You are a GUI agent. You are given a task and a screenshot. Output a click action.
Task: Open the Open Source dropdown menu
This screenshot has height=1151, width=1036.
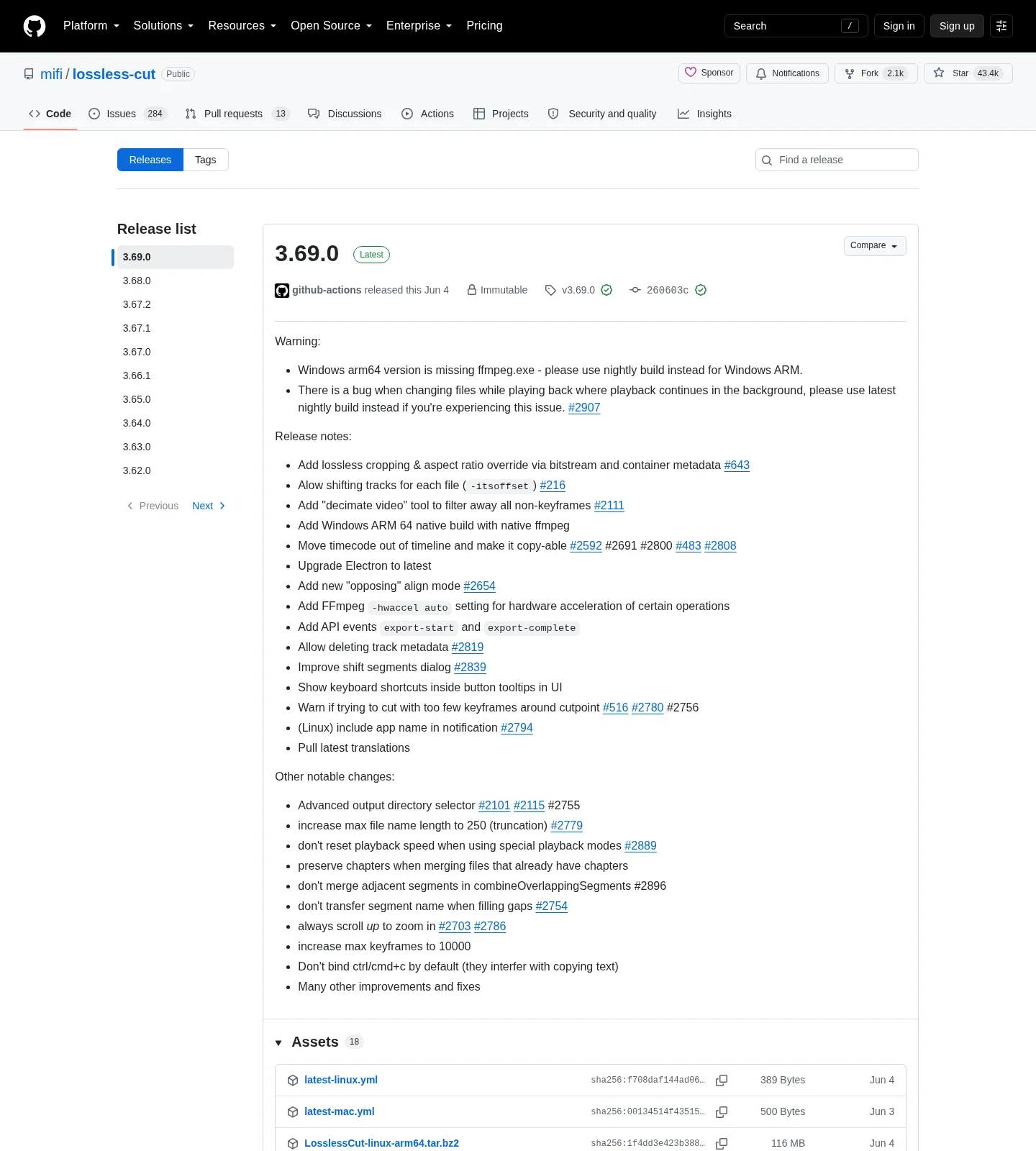(x=332, y=26)
